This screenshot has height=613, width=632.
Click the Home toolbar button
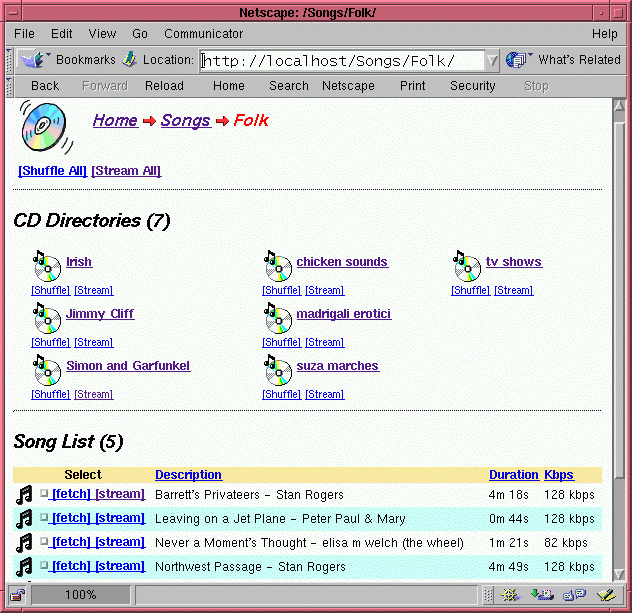pyautogui.click(x=229, y=86)
